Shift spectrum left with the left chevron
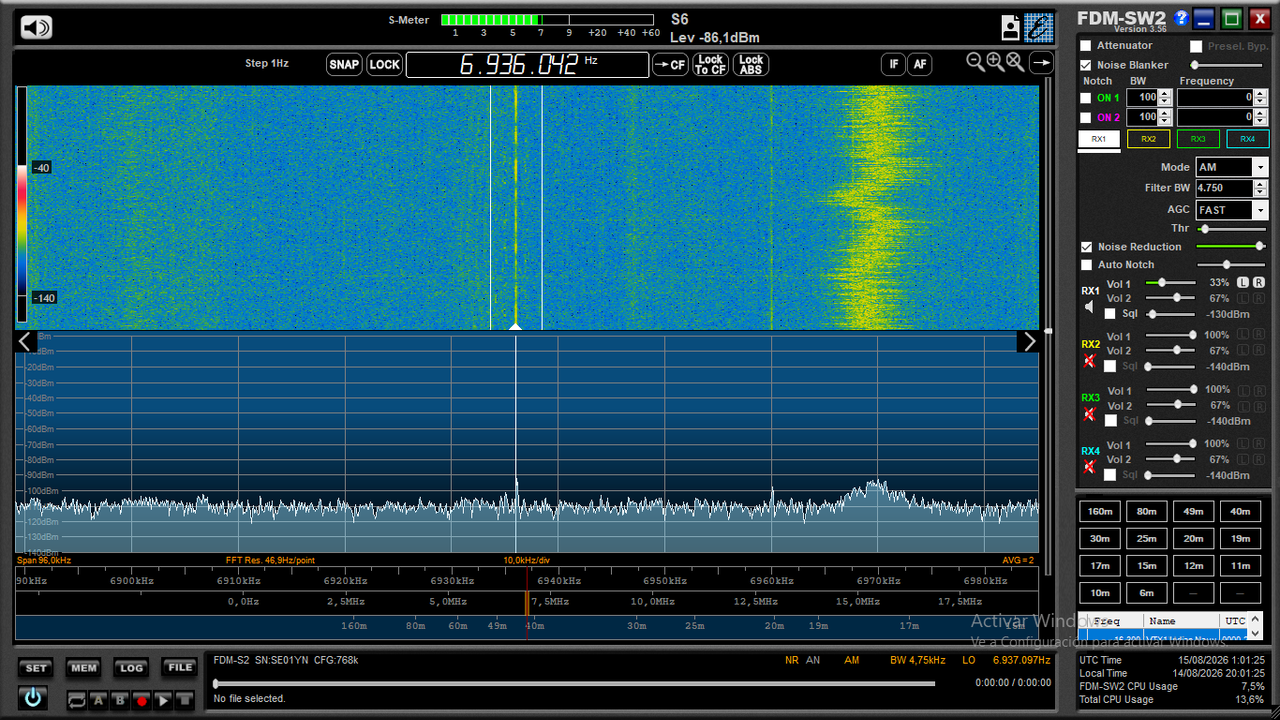This screenshot has width=1280, height=720. click(26, 342)
